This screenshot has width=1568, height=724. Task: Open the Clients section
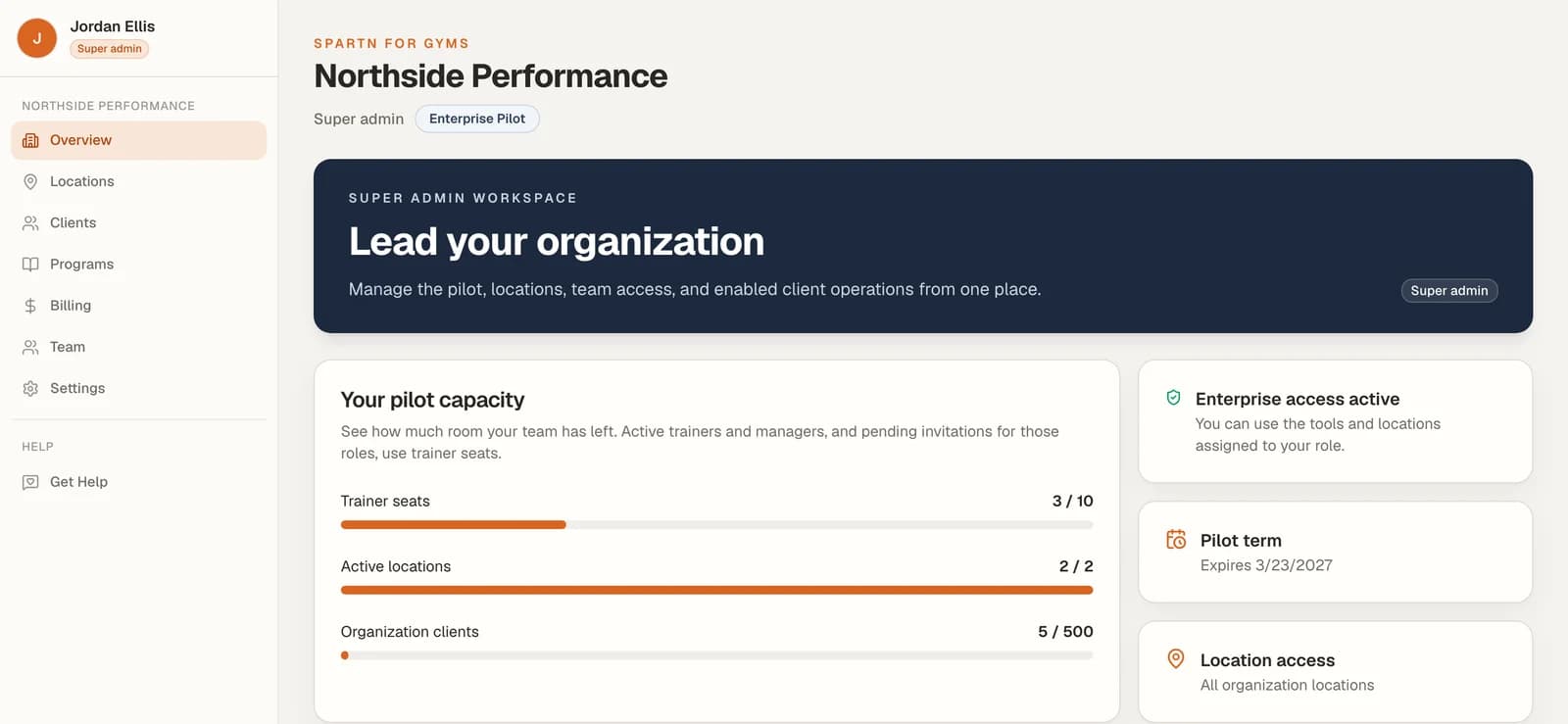pyautogui.click(x=138, y=223)
